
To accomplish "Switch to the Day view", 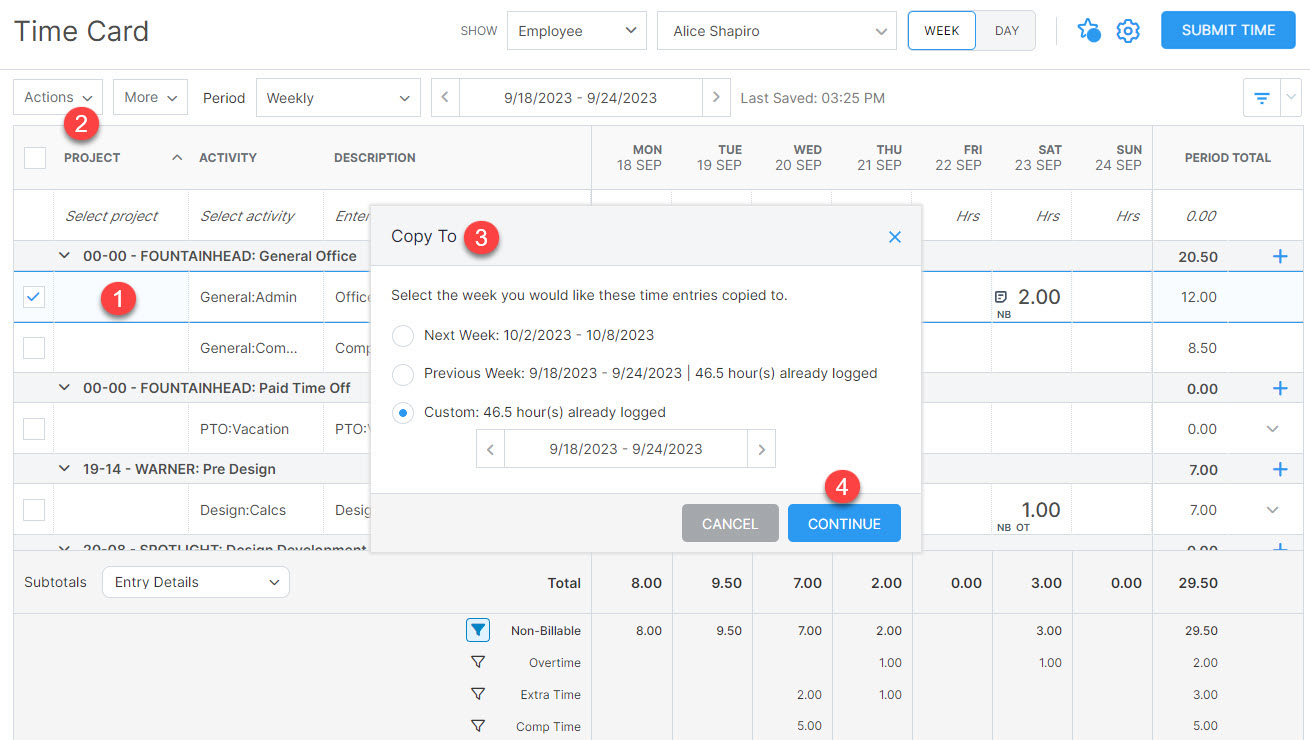I will tap(1005, 31).
